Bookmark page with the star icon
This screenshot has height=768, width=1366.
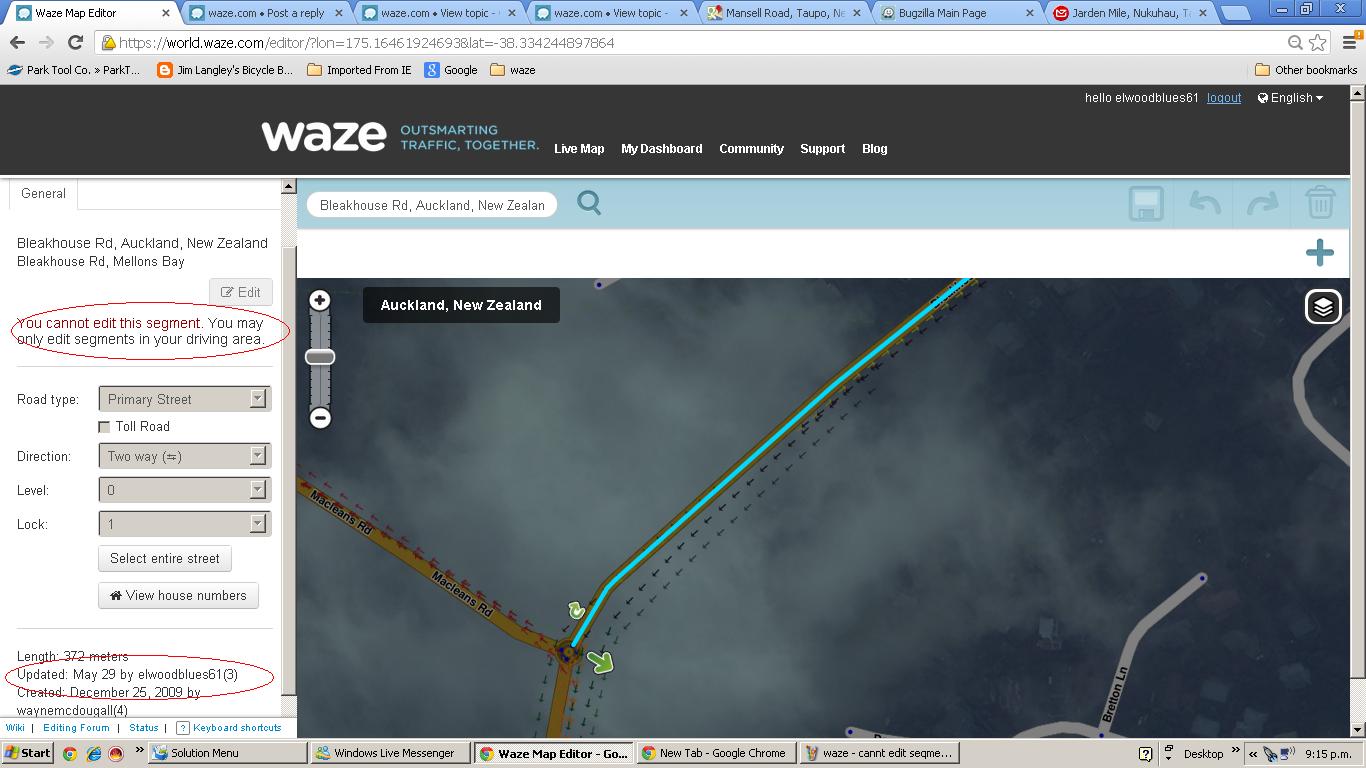1318,43
